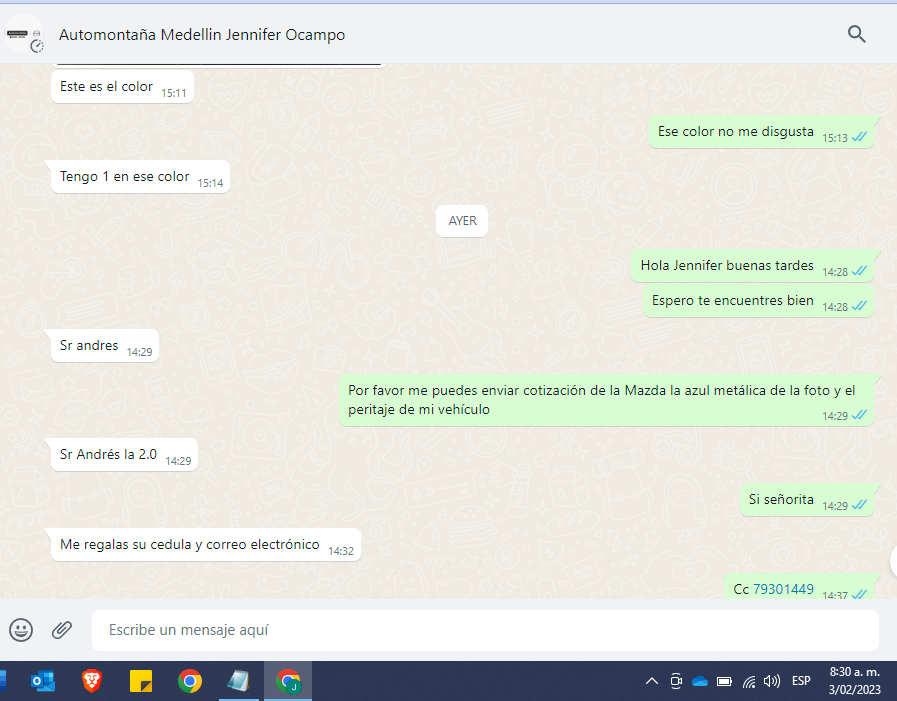Click inside the 'Escribe un mensaje aquí' field

485,630
